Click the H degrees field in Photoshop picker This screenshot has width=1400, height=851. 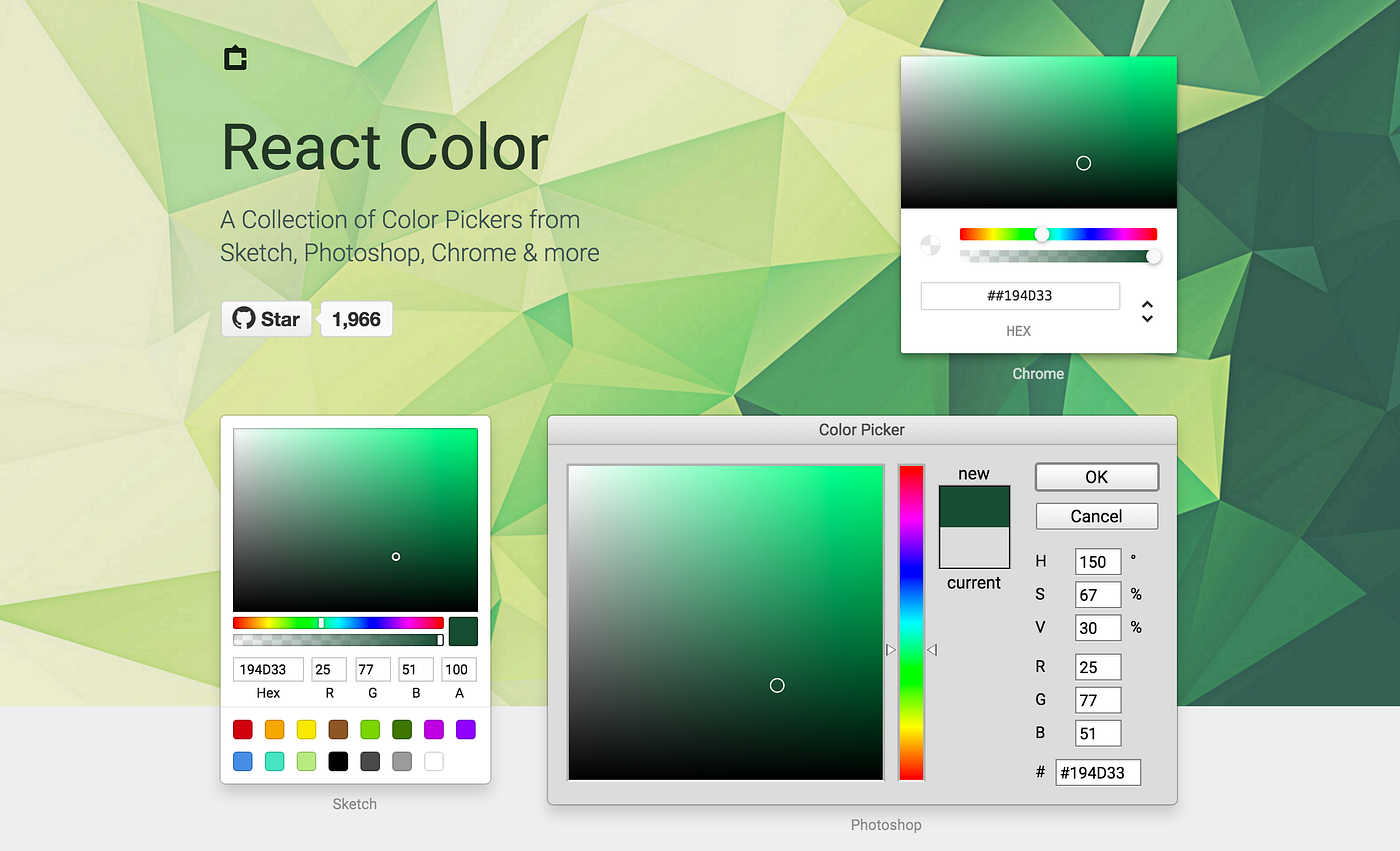pyautogui.click(x=1097, y=561)
